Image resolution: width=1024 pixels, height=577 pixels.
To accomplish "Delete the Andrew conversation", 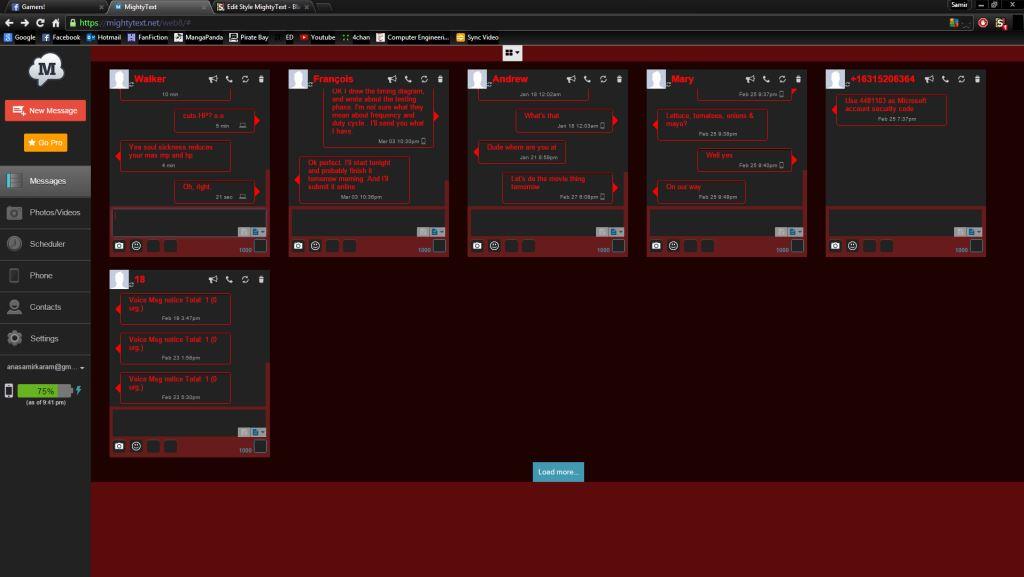I will click(619, 79).
